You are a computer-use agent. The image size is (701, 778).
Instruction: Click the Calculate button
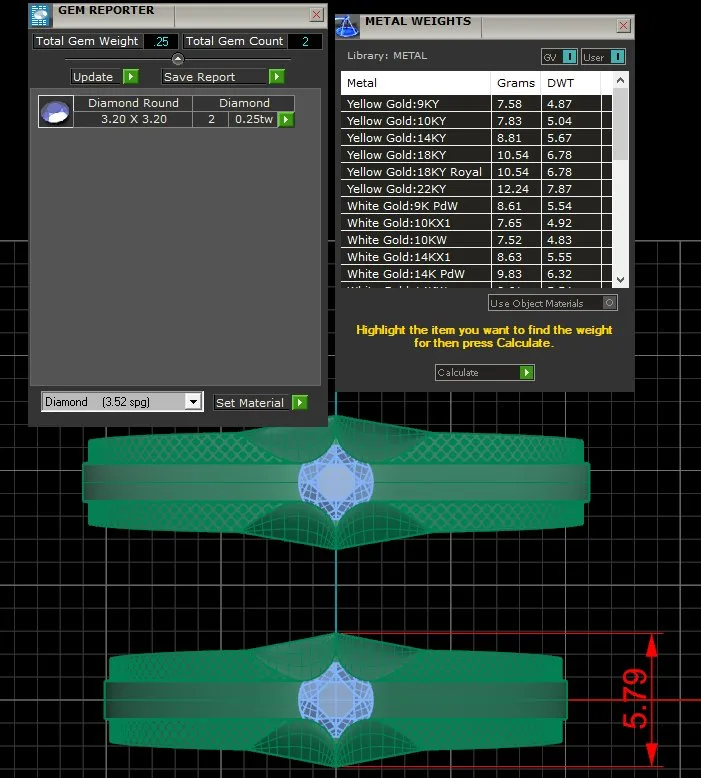pyautogui.click(x=484, y=372)
